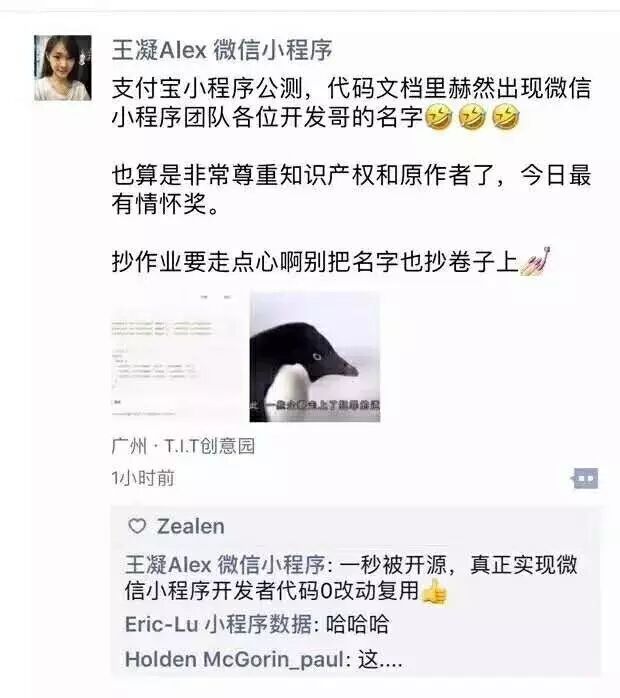The height and width of the screenshot is (698, 620).
Task: Tap the 一秒被开源 comment text
Action: pos(351,578)
